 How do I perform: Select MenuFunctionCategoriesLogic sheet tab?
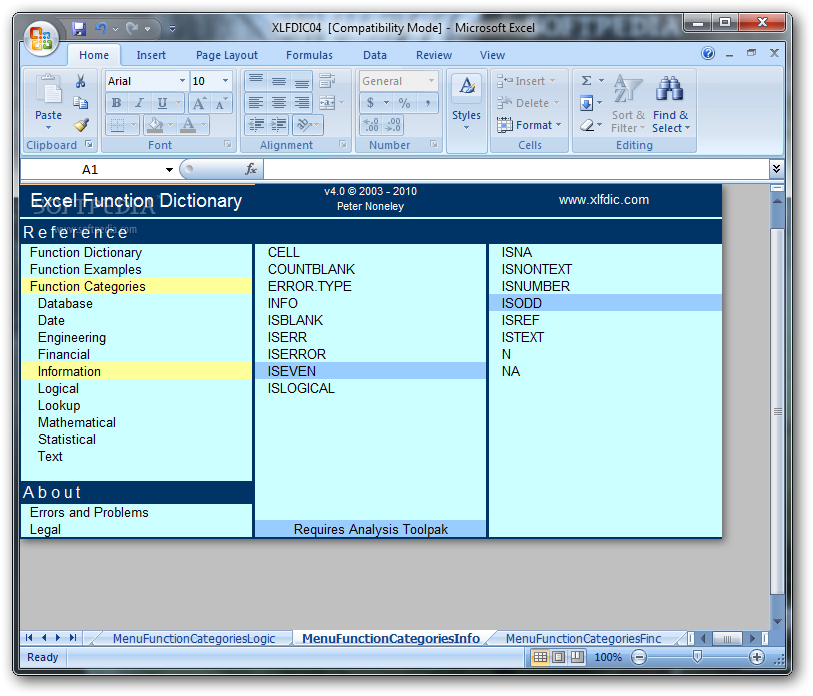194,638
